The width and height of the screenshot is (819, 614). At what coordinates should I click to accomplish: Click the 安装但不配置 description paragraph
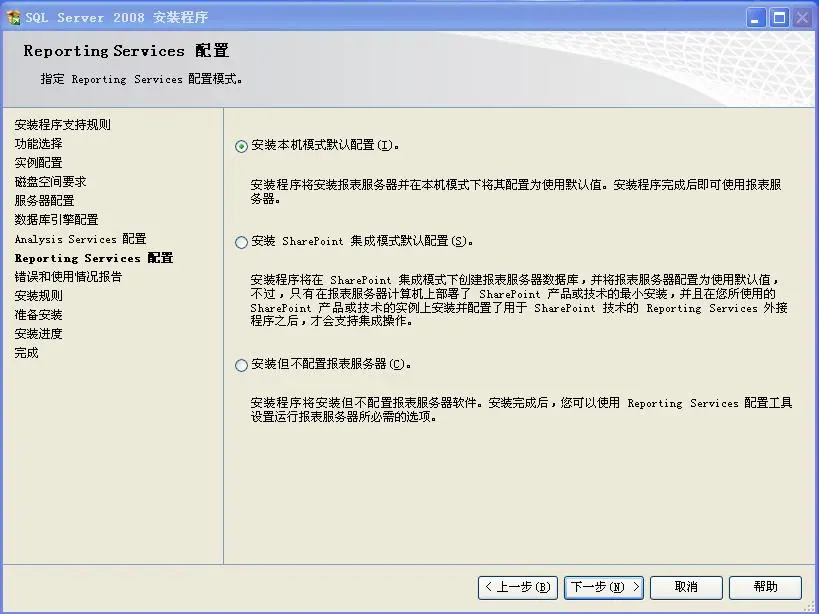click(521, 410)
